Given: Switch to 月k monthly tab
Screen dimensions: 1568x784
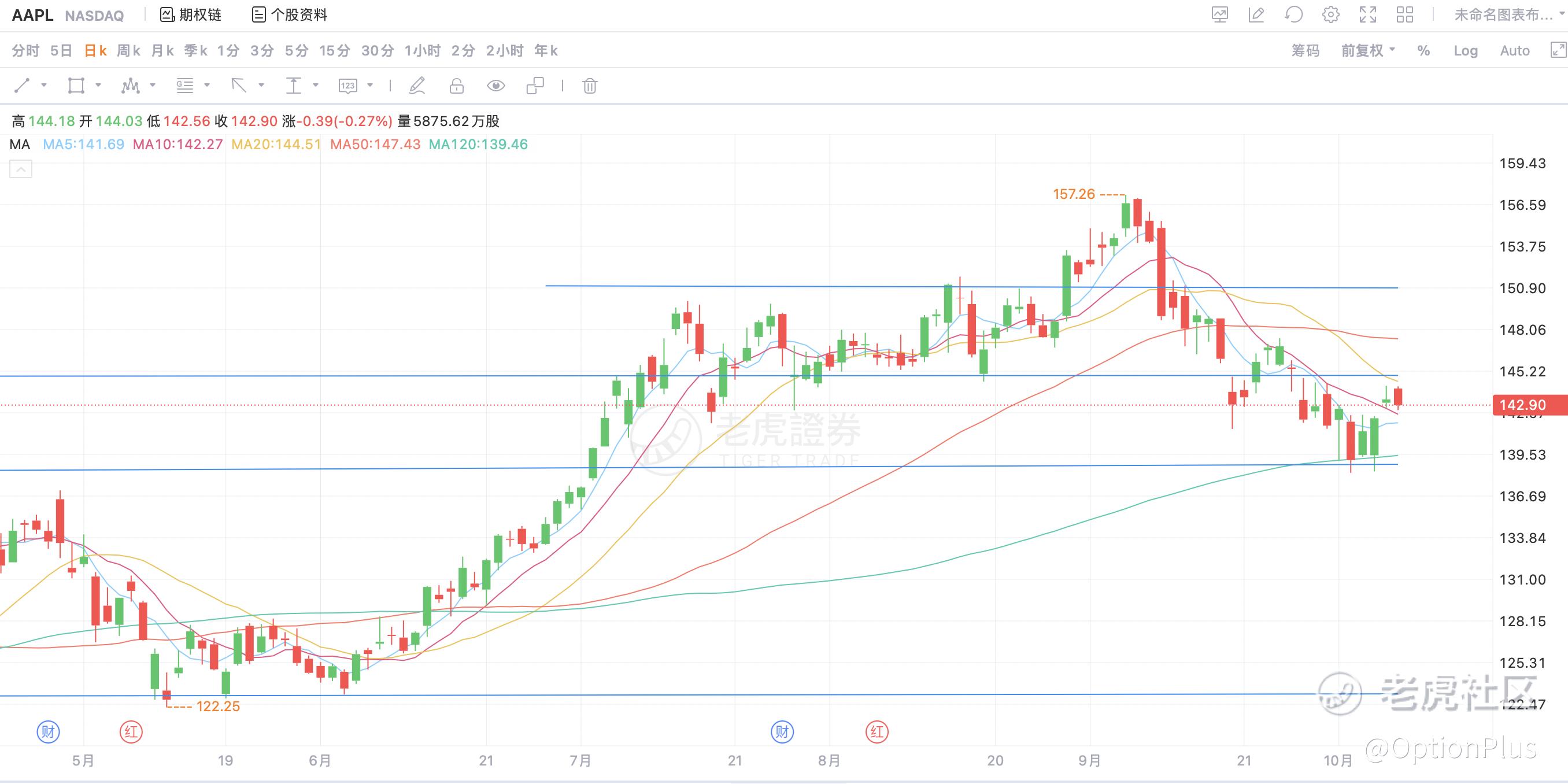Looking at the screenshot, I should (162, 50).
